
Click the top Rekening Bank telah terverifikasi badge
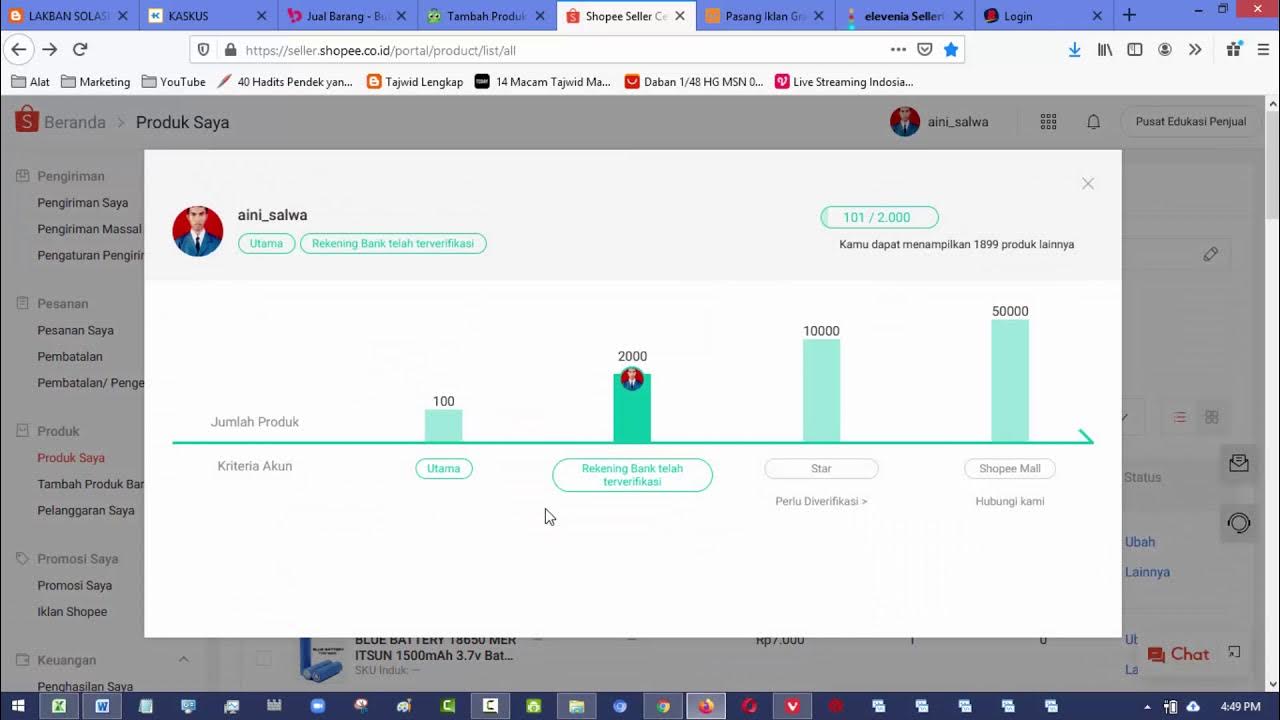click(x=393, y=243)
